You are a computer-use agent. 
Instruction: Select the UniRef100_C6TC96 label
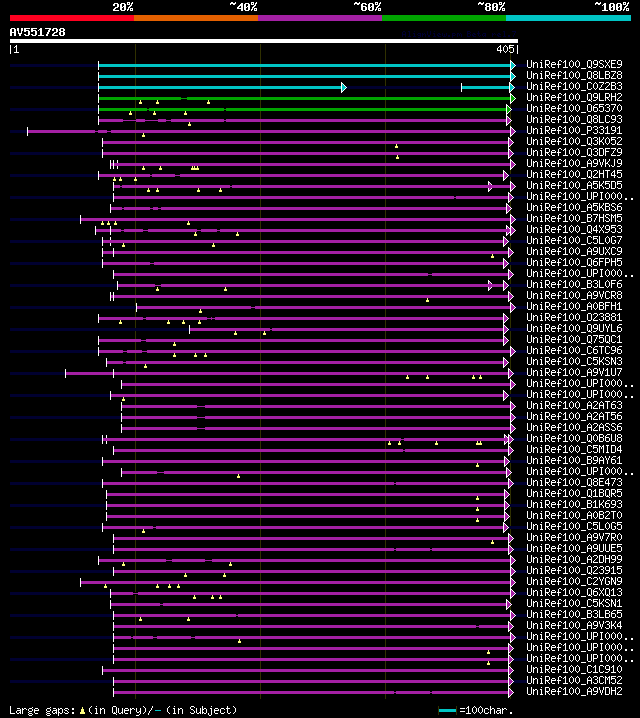pos(574,350)
